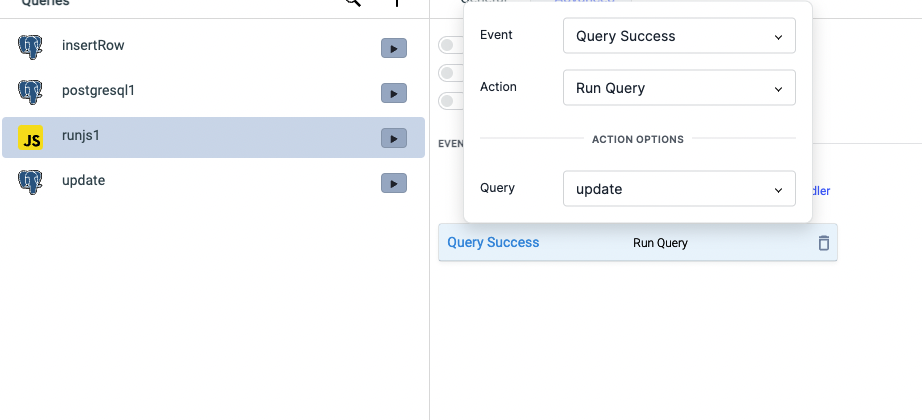The height and width of the screenshot is (420, 922).
Task: Click the Run Query label in handler row
Action: (x=660, y=243)
